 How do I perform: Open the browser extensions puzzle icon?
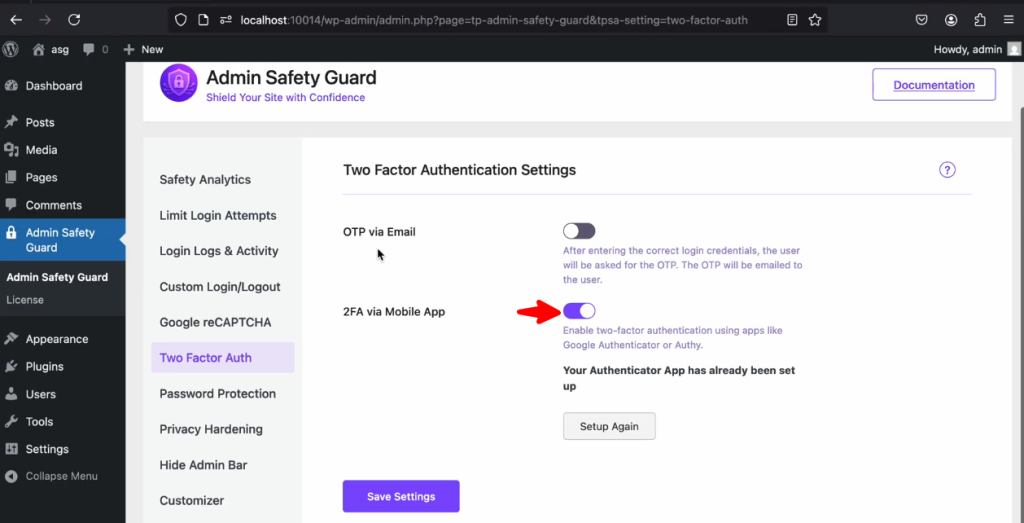(x=979, y=19)
